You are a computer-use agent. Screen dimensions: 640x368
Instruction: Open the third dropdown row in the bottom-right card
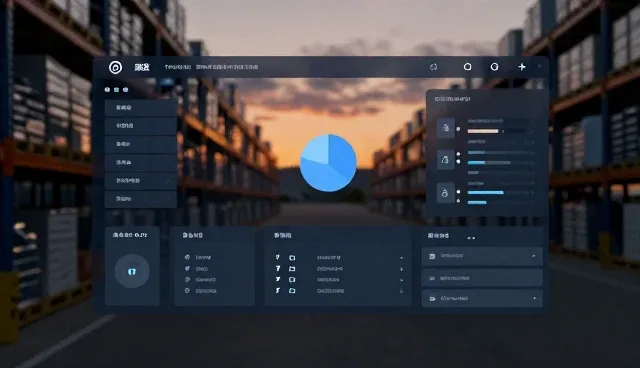pos(482,299)
